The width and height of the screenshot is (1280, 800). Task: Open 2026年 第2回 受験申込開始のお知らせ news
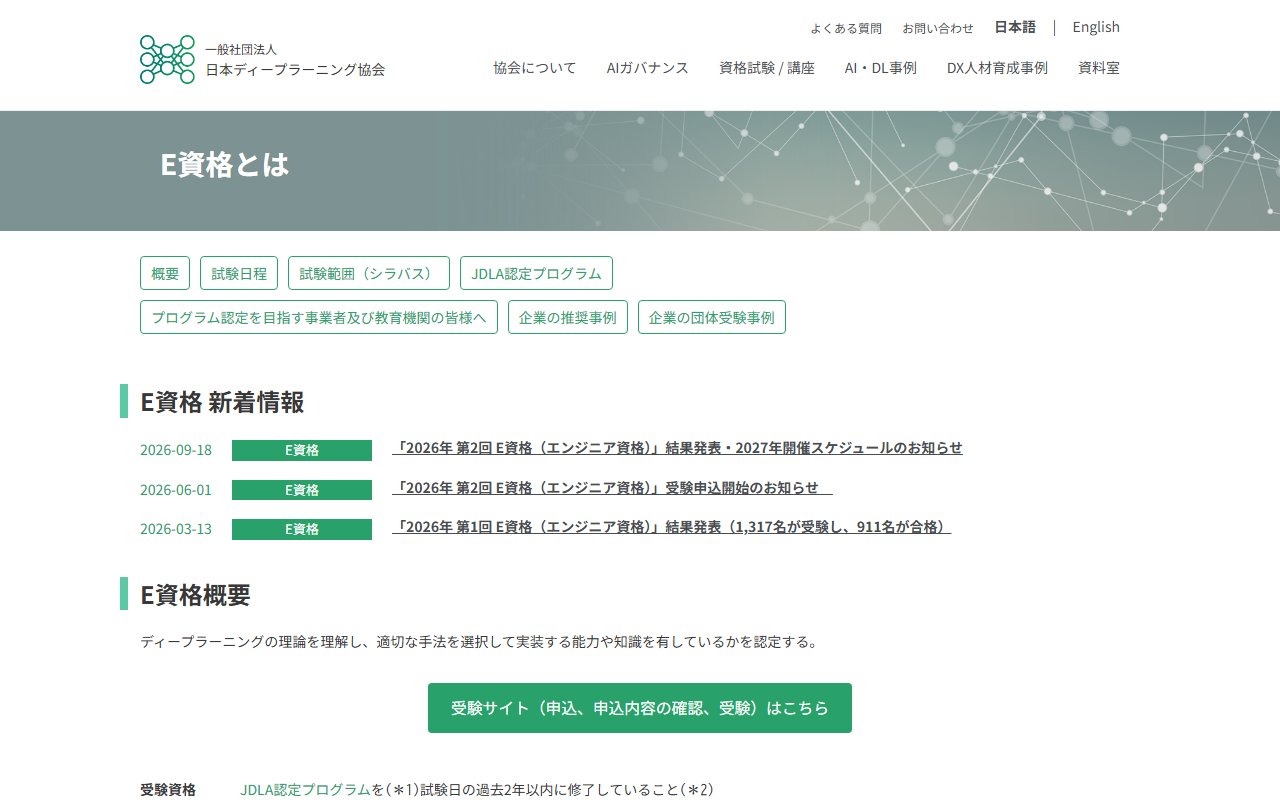pos(612,488)
